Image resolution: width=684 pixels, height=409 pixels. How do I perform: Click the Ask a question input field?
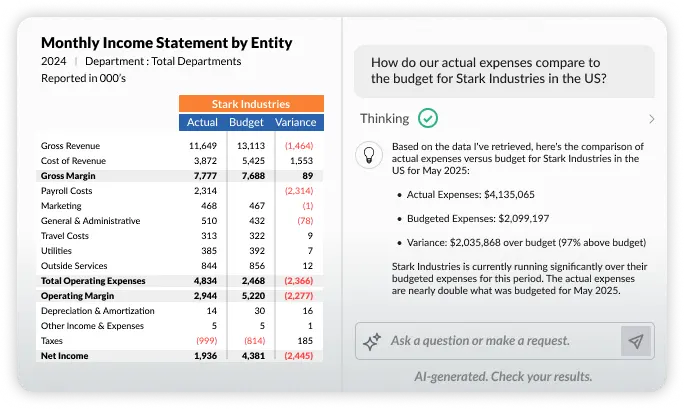click(x=500, y=341)
